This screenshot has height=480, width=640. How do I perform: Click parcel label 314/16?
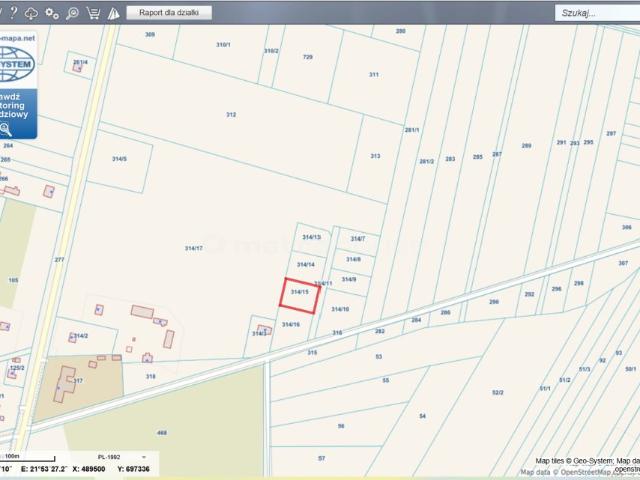(x=291, y=324)
